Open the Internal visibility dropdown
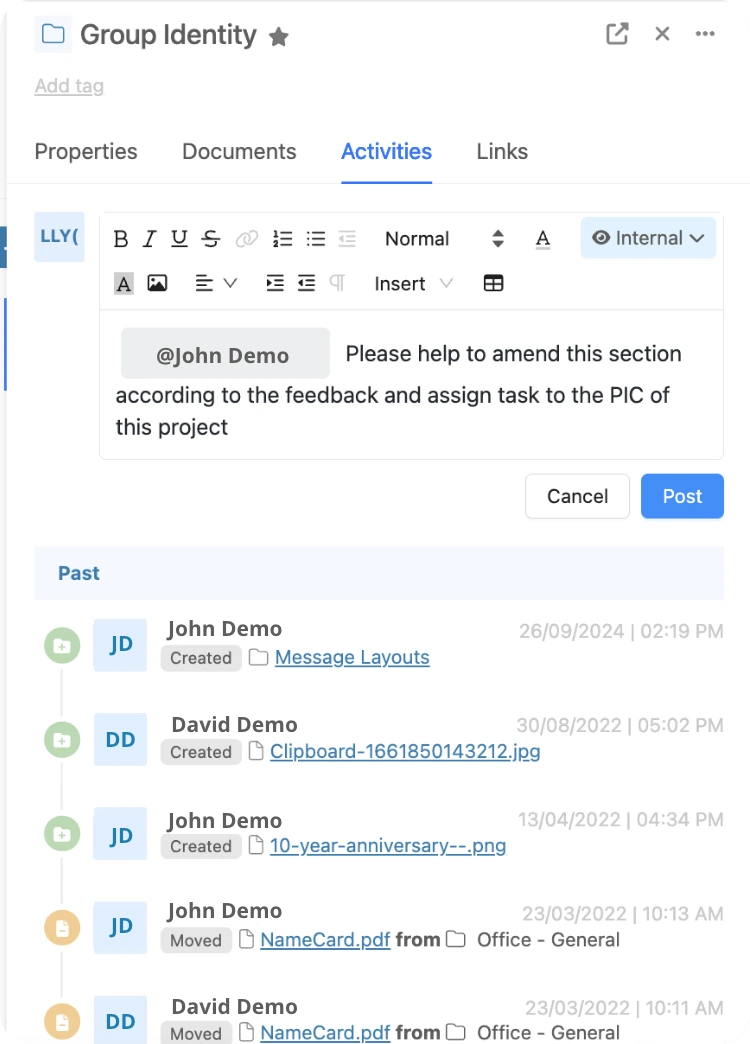The width and height of the screenshot is (750, 1044). tap(648, 238)
